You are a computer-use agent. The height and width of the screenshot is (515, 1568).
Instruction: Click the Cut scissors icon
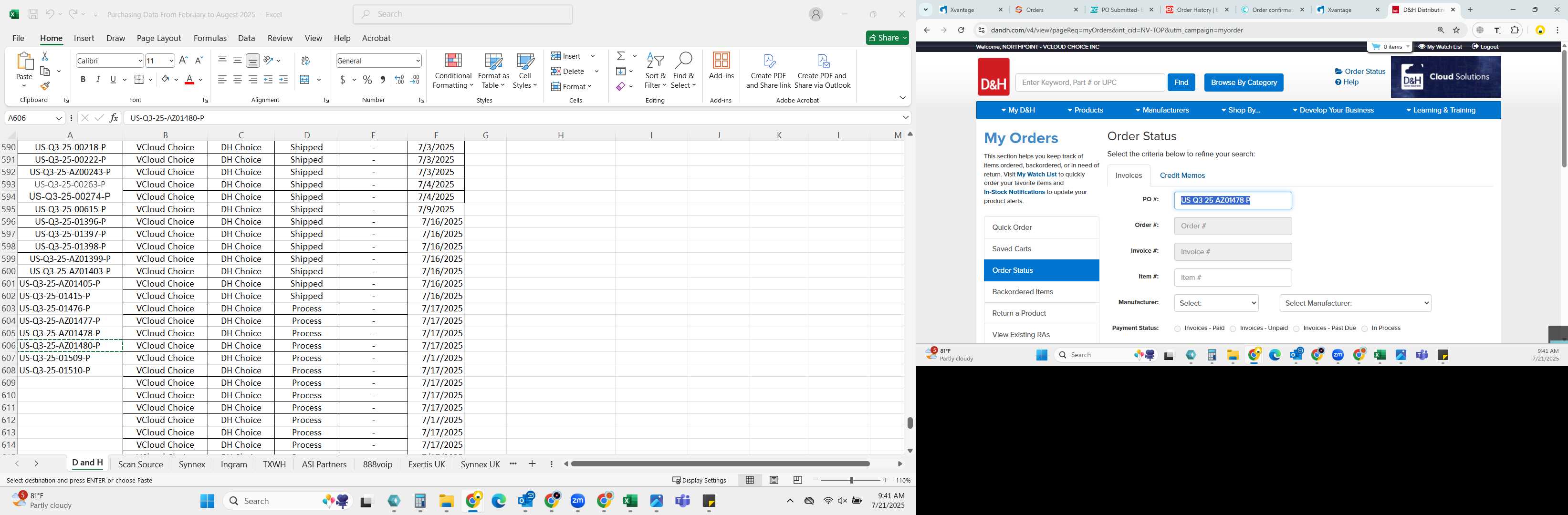pos(44,56)
